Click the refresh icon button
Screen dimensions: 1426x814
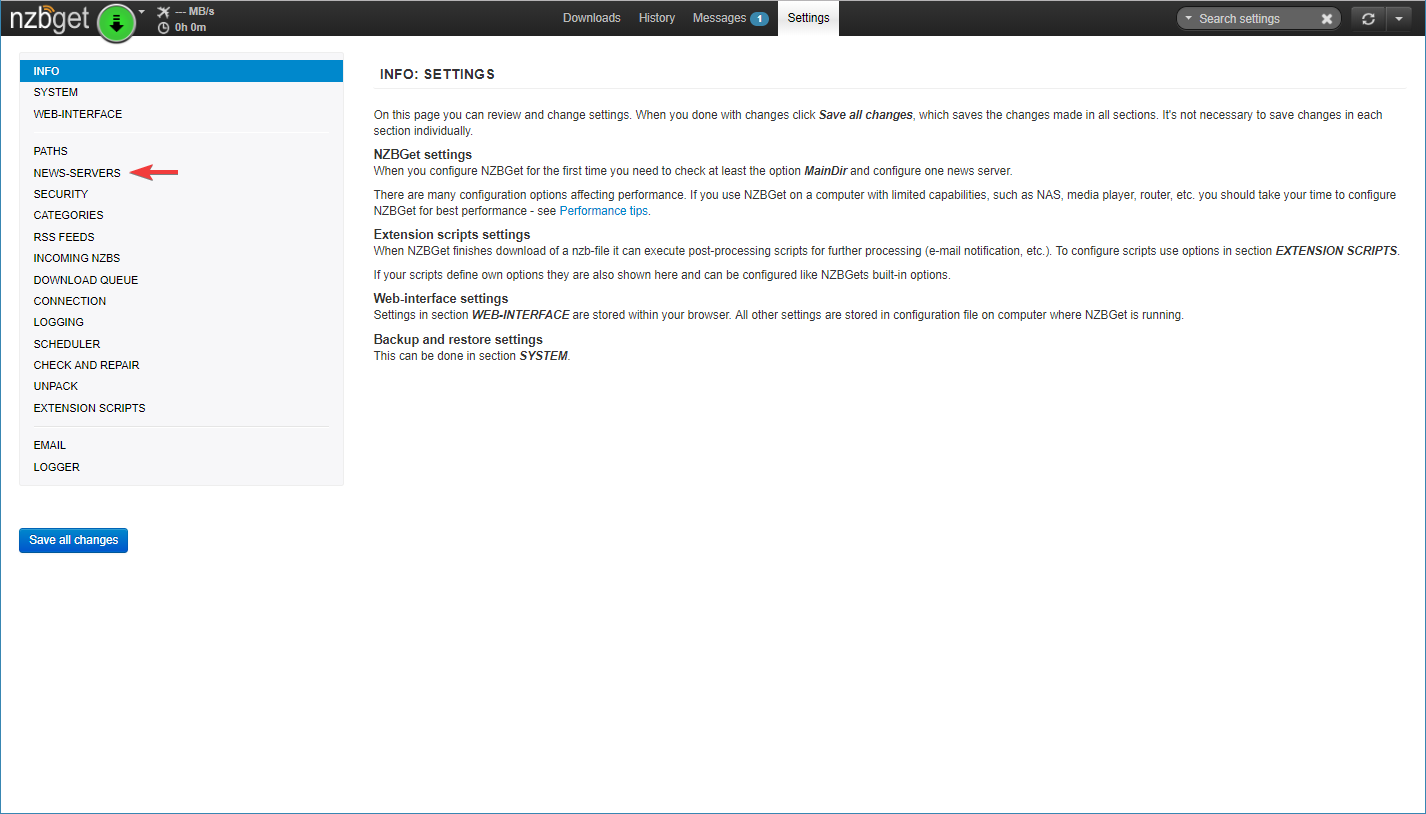click(x=1368, y=18)
